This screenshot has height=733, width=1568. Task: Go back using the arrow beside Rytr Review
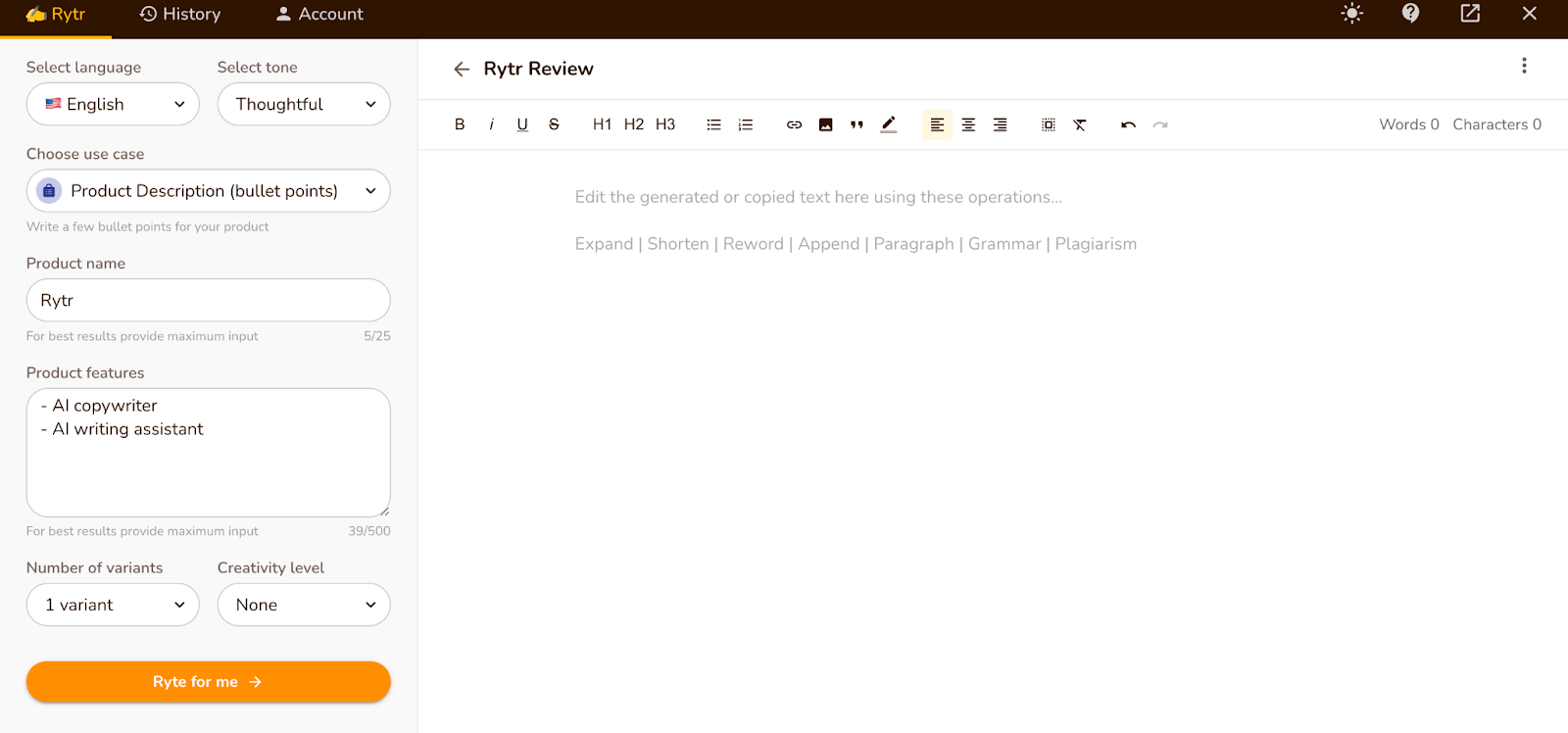click(x=462, y=69)
